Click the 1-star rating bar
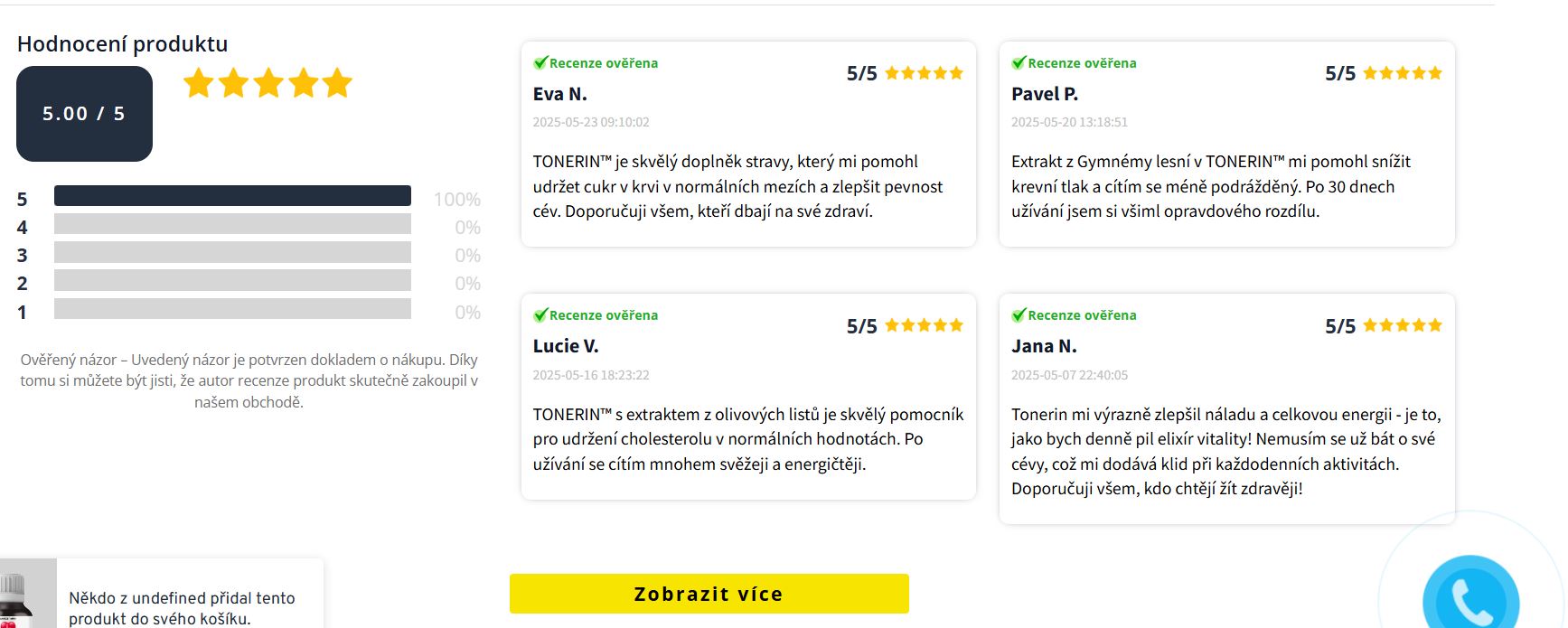1568x628 pixels. coord(232,309)
